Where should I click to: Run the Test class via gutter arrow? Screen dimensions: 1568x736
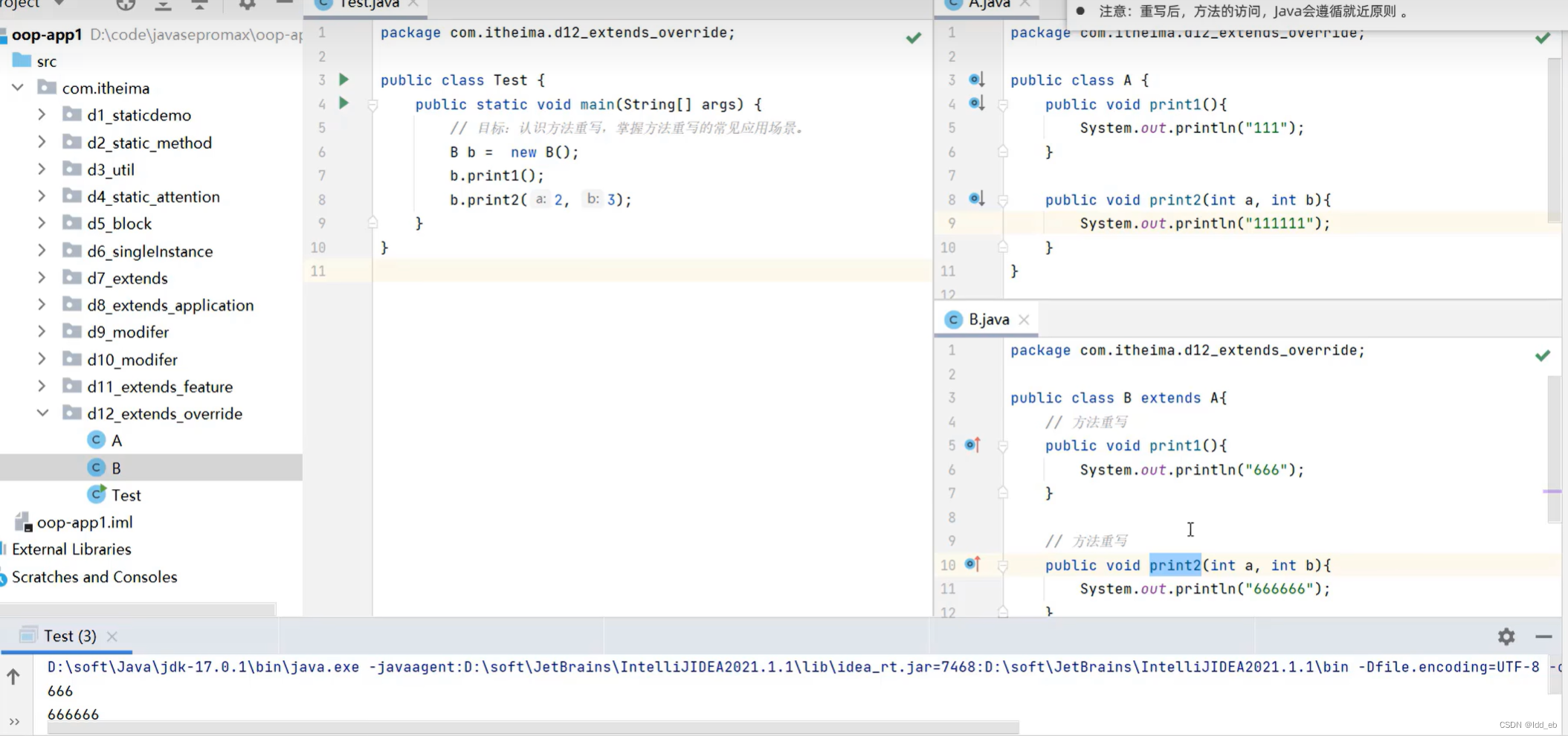pyautogui.click(x=343, y=79)
